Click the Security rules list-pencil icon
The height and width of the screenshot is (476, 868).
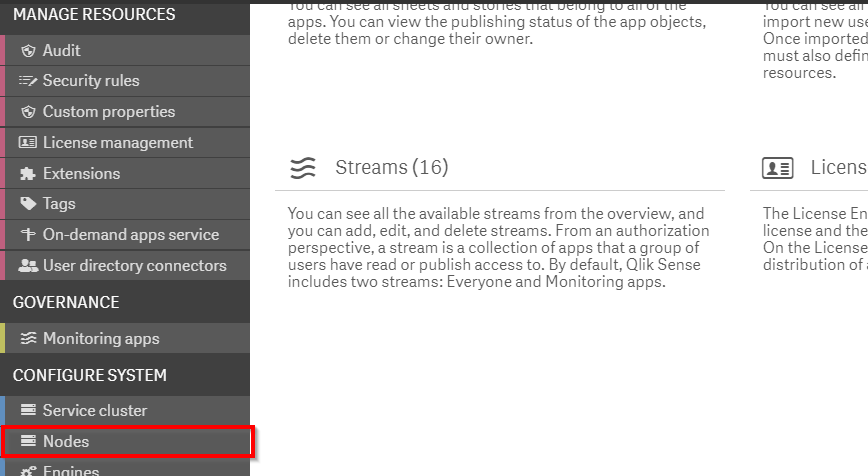pyautogui.click(x=28, y=81)
